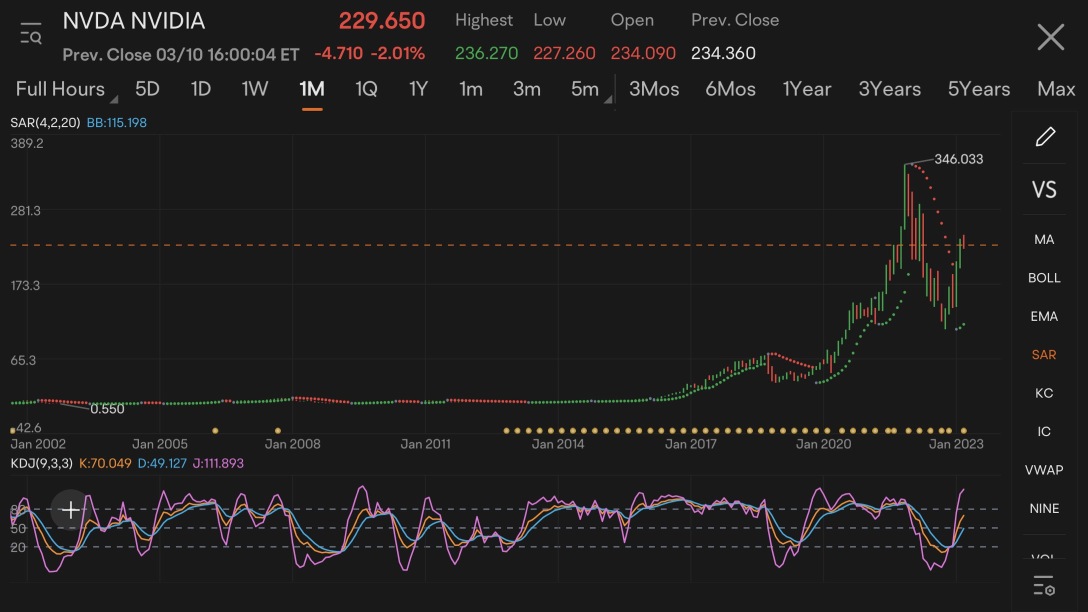Click the SAR(4,2,20) indicator label
This screenshot has width=1088, height=612.
45,123
